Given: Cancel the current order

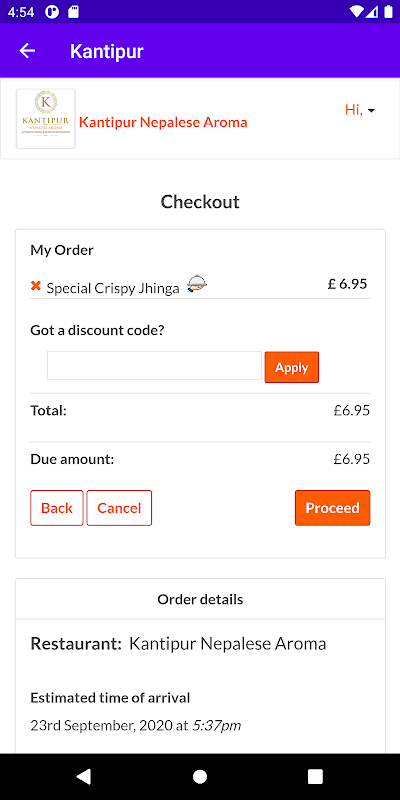Looking at the screenshot, I should tap(119, 508).
